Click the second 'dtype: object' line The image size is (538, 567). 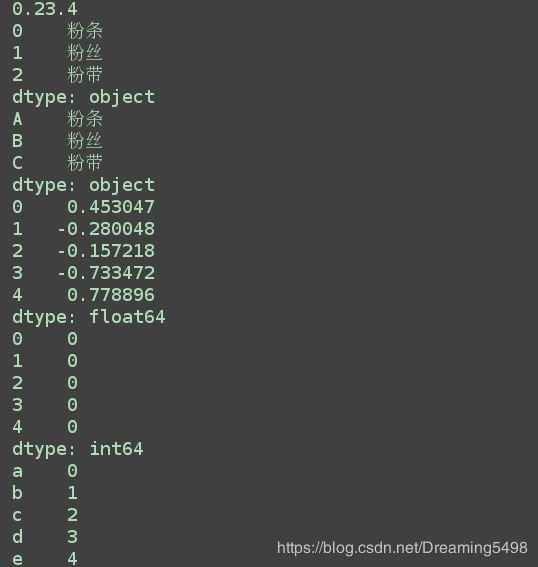click(84, 185)
